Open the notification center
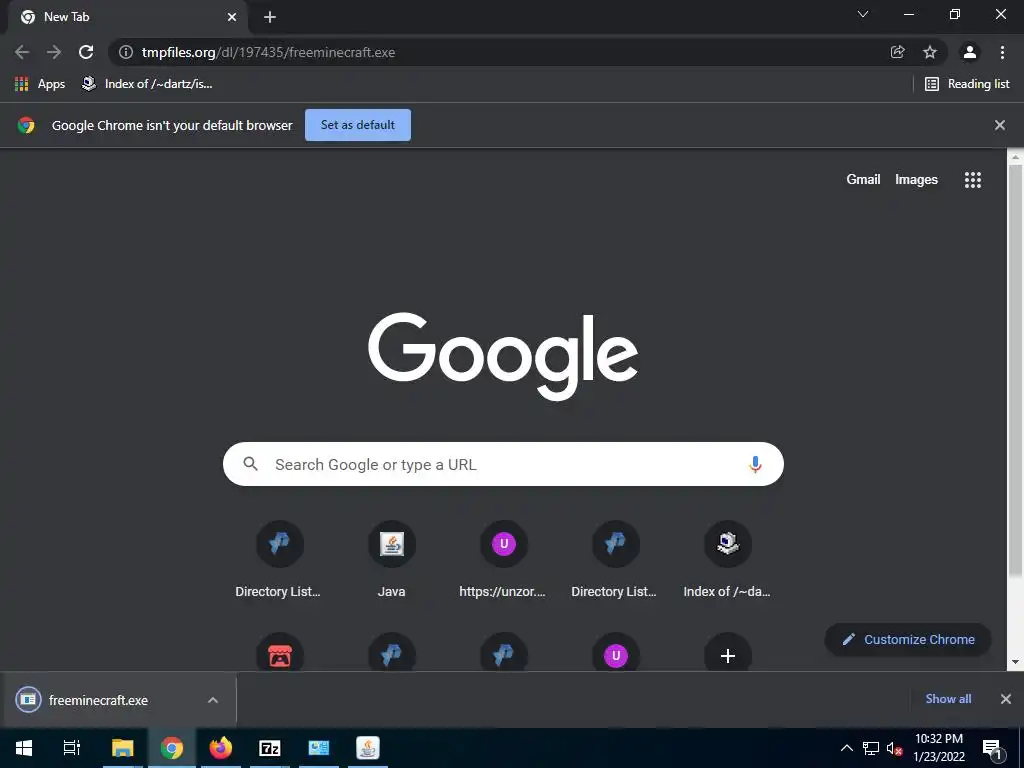This screenshot has height=768, width=1024. pos(993,749)
